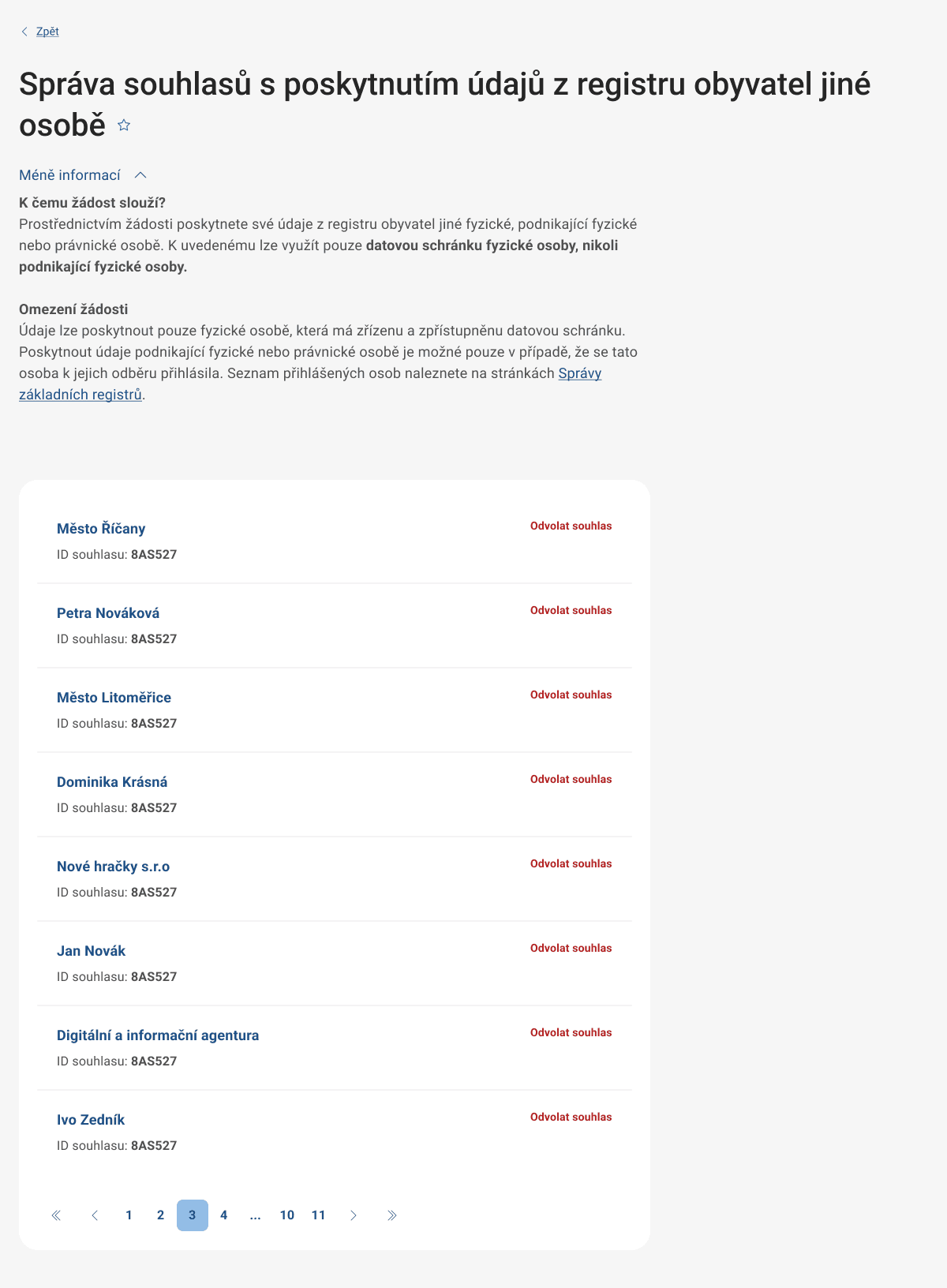Revoke consent for Digitální a informační agentura
The height and width of the screenshot is (1288, 947).
571,1033
